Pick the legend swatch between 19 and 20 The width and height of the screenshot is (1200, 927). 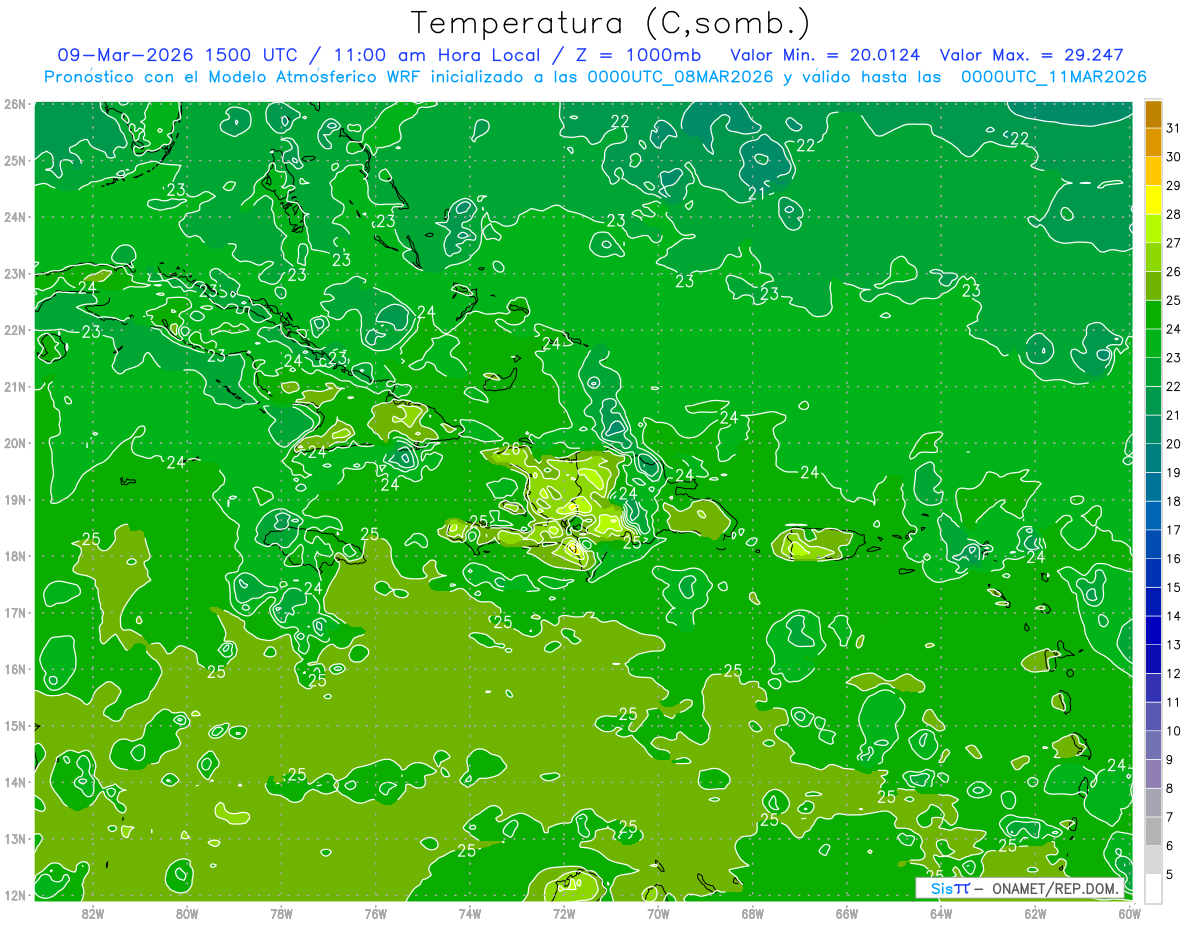(1152, 457)
